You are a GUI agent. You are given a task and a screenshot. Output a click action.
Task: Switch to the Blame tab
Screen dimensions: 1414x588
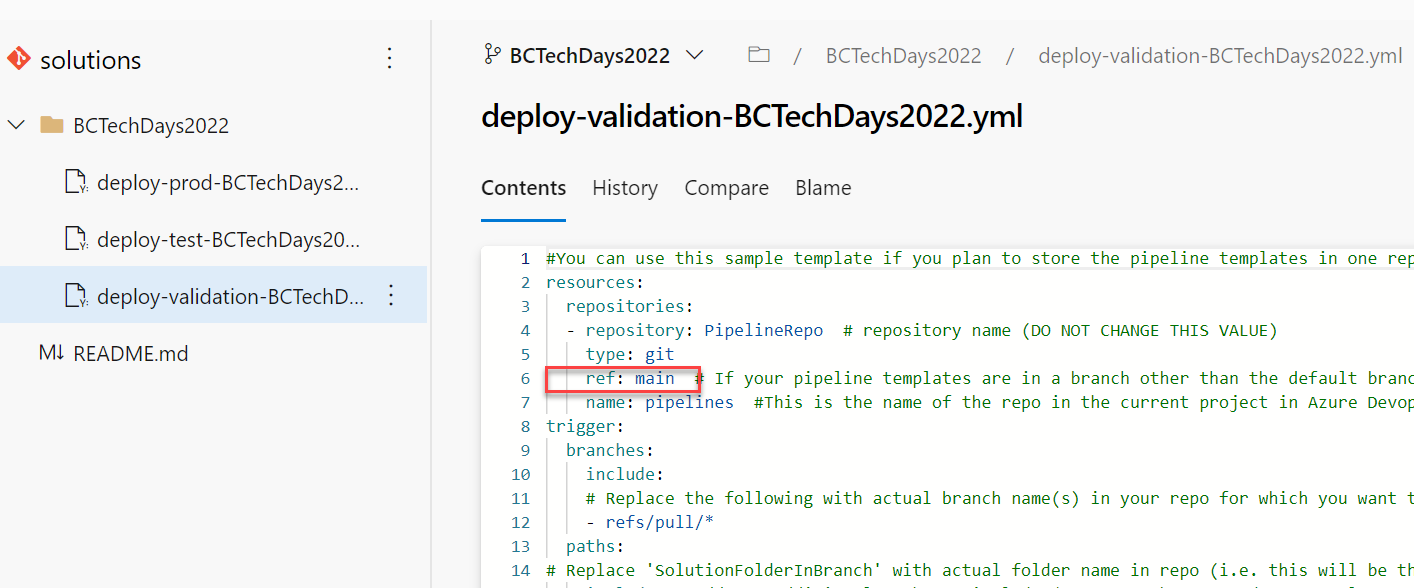822,188
